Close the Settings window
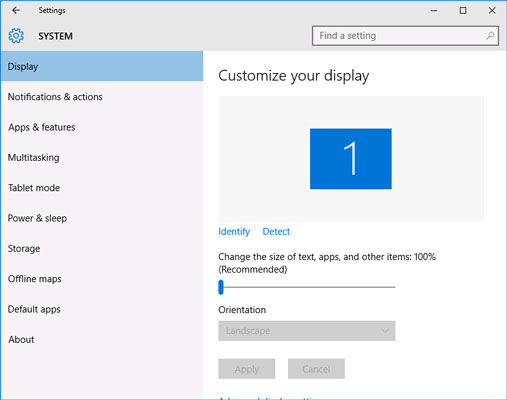 (x=492, y=10)
